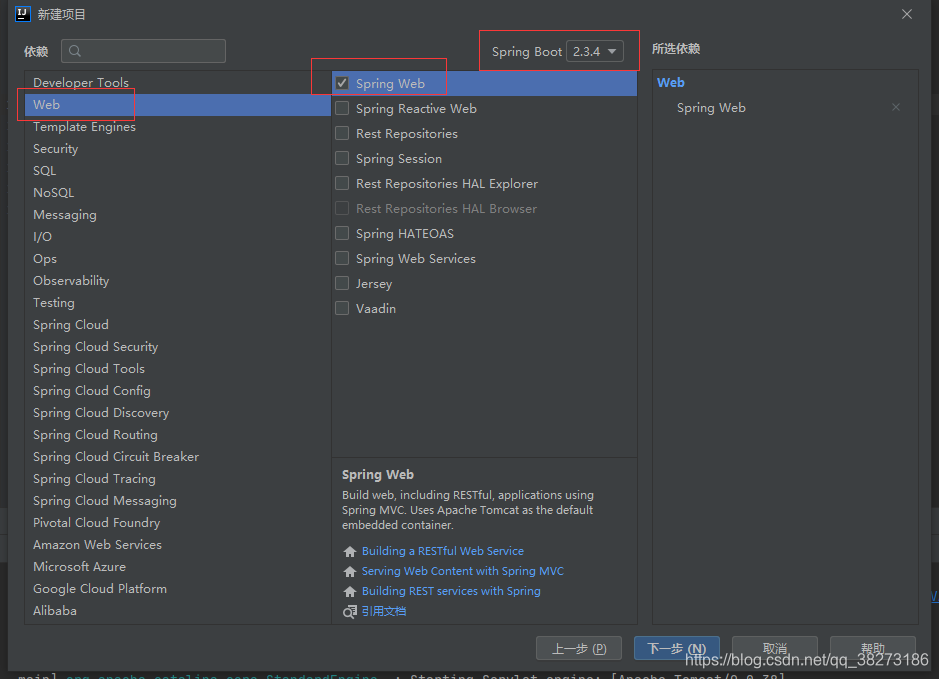Select the Messaging category

click(x=177, y=215)
